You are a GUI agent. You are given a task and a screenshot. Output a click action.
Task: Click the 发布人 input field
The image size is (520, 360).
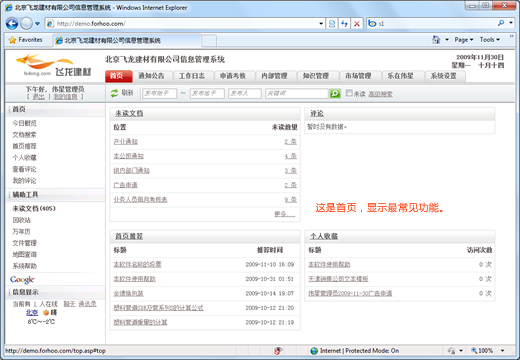245,93
